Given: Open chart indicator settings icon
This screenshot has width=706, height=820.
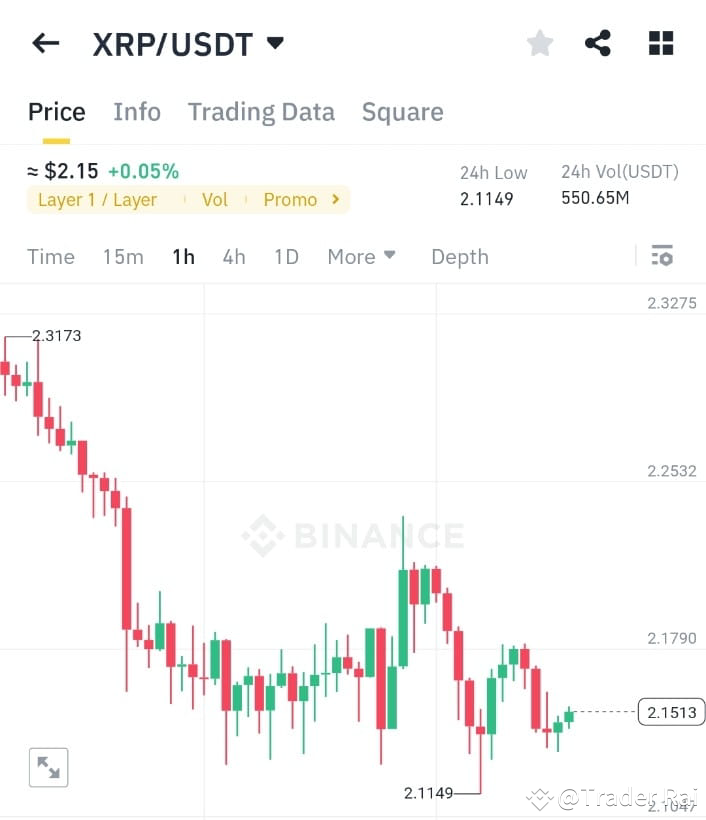Looking at the screenshot, I should click(662, 256).
